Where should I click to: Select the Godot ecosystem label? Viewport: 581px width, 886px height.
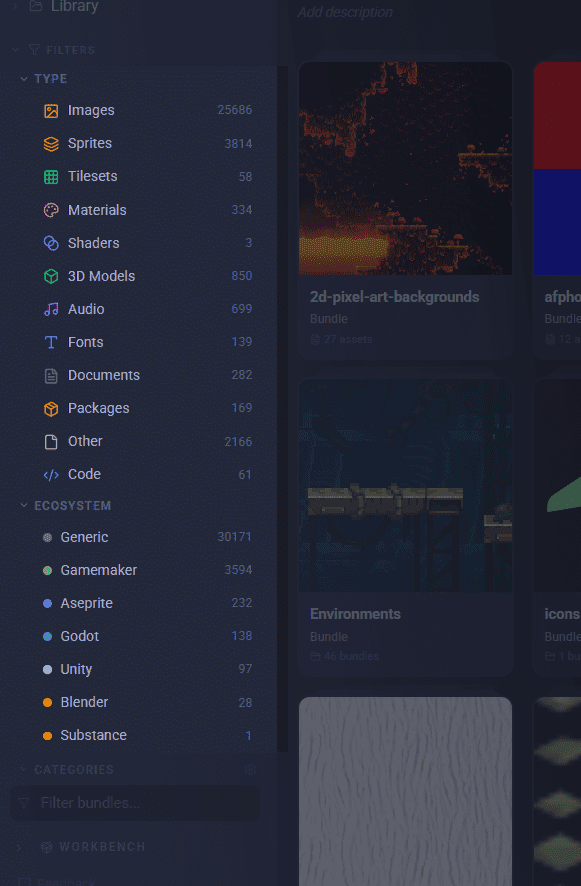tap(80, 636)
